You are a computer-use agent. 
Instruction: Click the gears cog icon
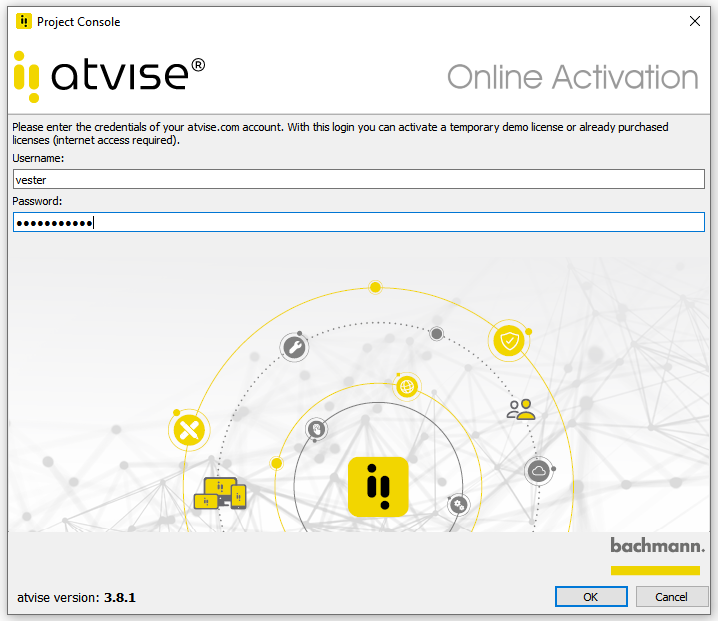pyautogui.click(x=458, y=505)
